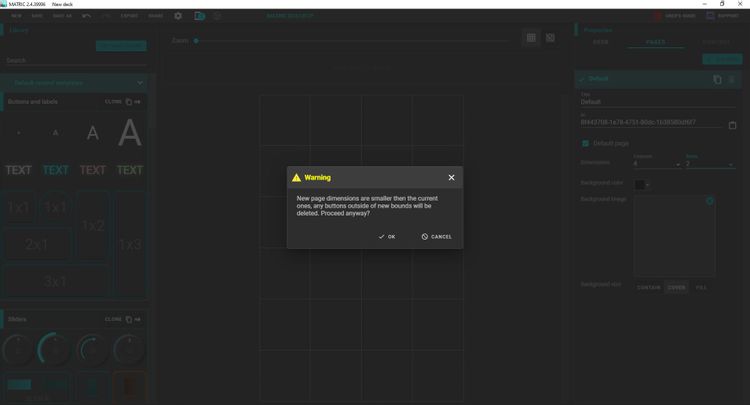
Task: Click the teal add page button
Action: coord(722,59)
